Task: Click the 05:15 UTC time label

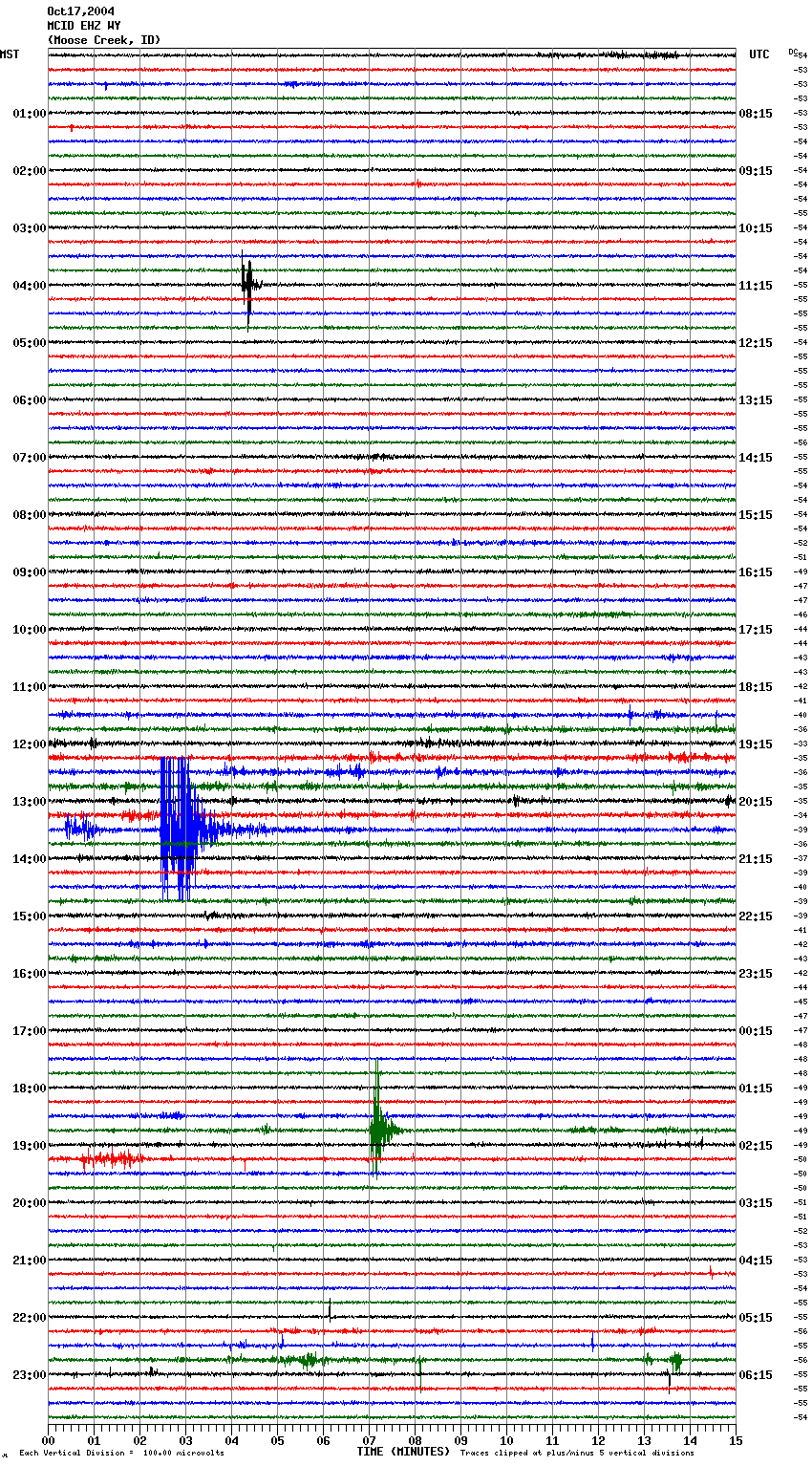Action: click(x=756, y=1318)
